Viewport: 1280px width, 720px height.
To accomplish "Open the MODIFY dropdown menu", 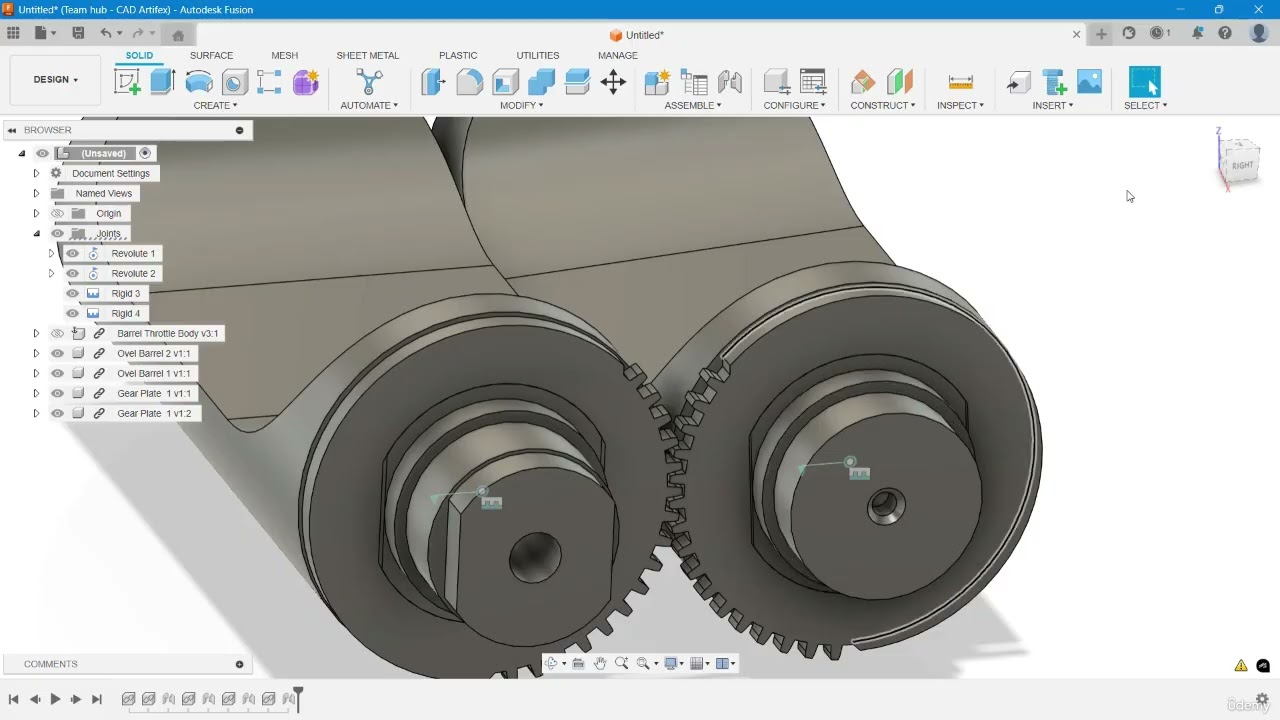I will pyautogui.click(x=522, y=105).
